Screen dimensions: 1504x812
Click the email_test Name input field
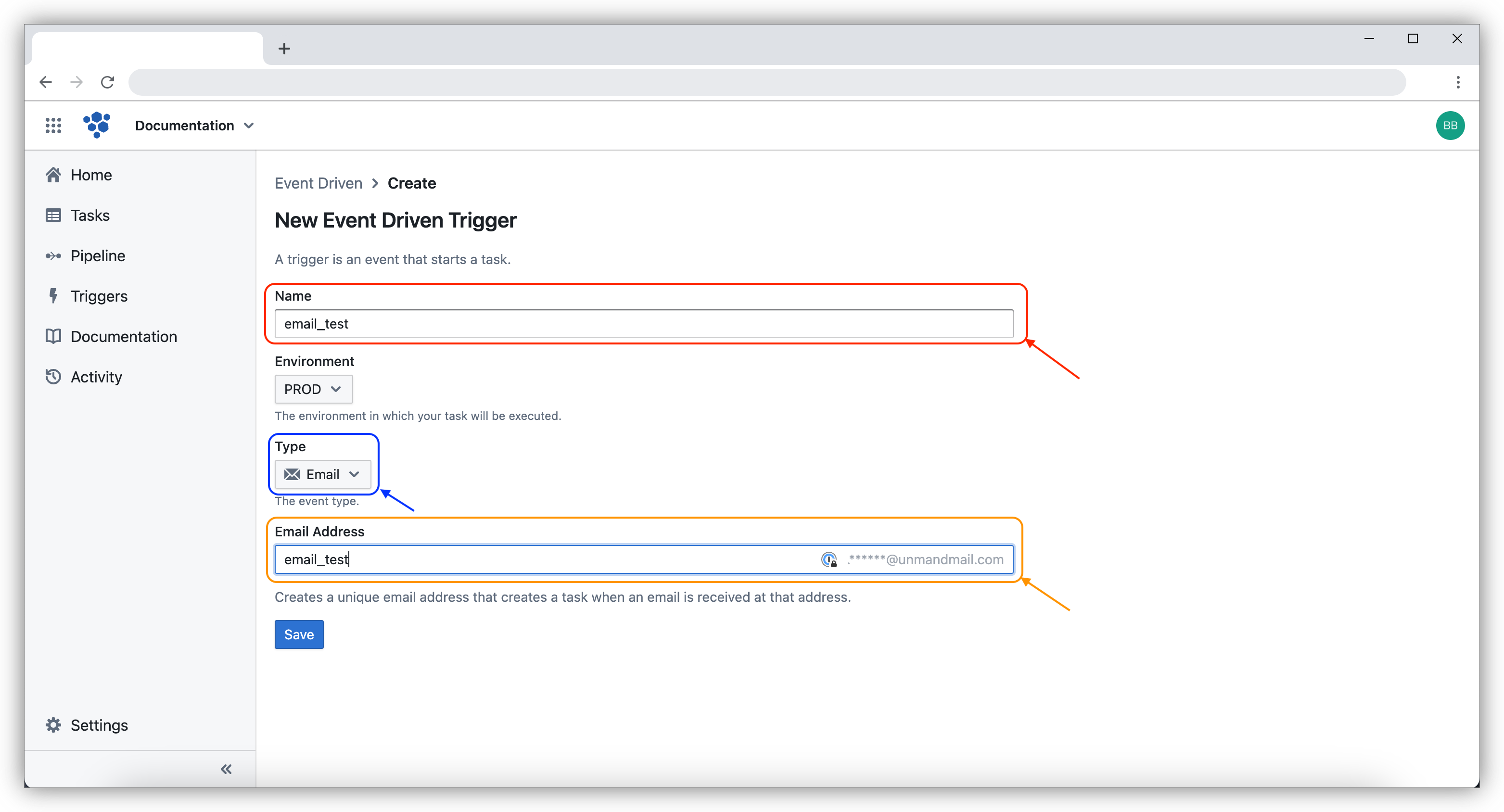(x=645, y=323)
